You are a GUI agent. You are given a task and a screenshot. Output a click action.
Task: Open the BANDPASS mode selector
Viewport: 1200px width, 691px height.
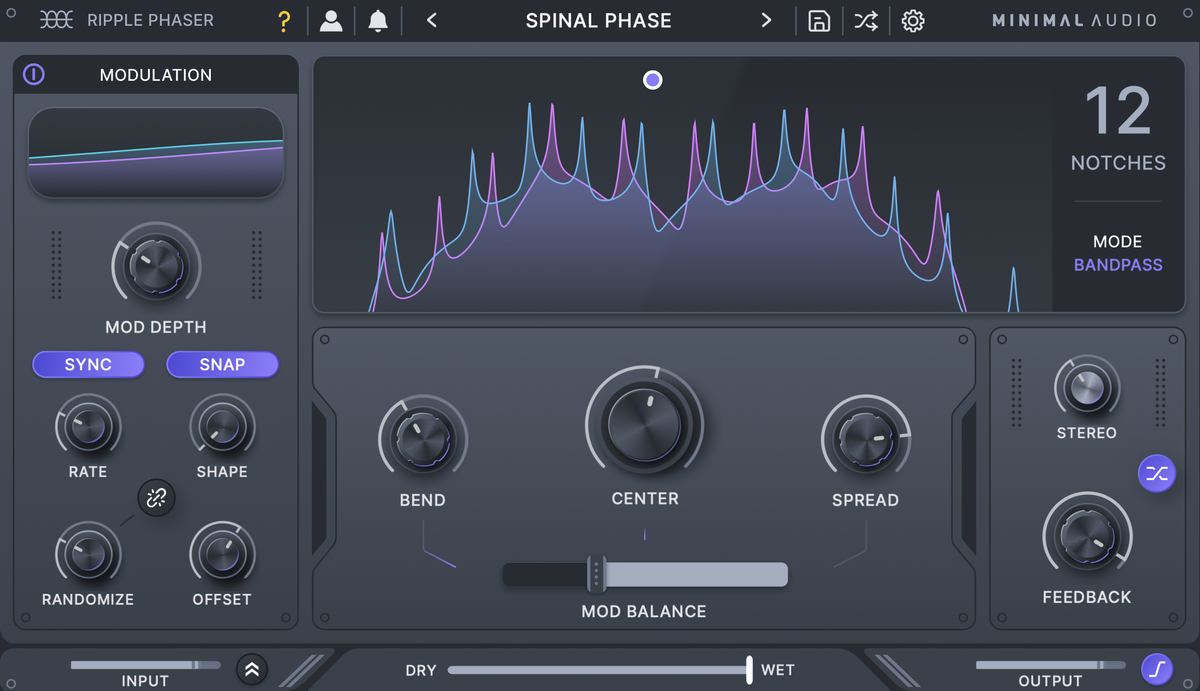(x=1118, y=264)
